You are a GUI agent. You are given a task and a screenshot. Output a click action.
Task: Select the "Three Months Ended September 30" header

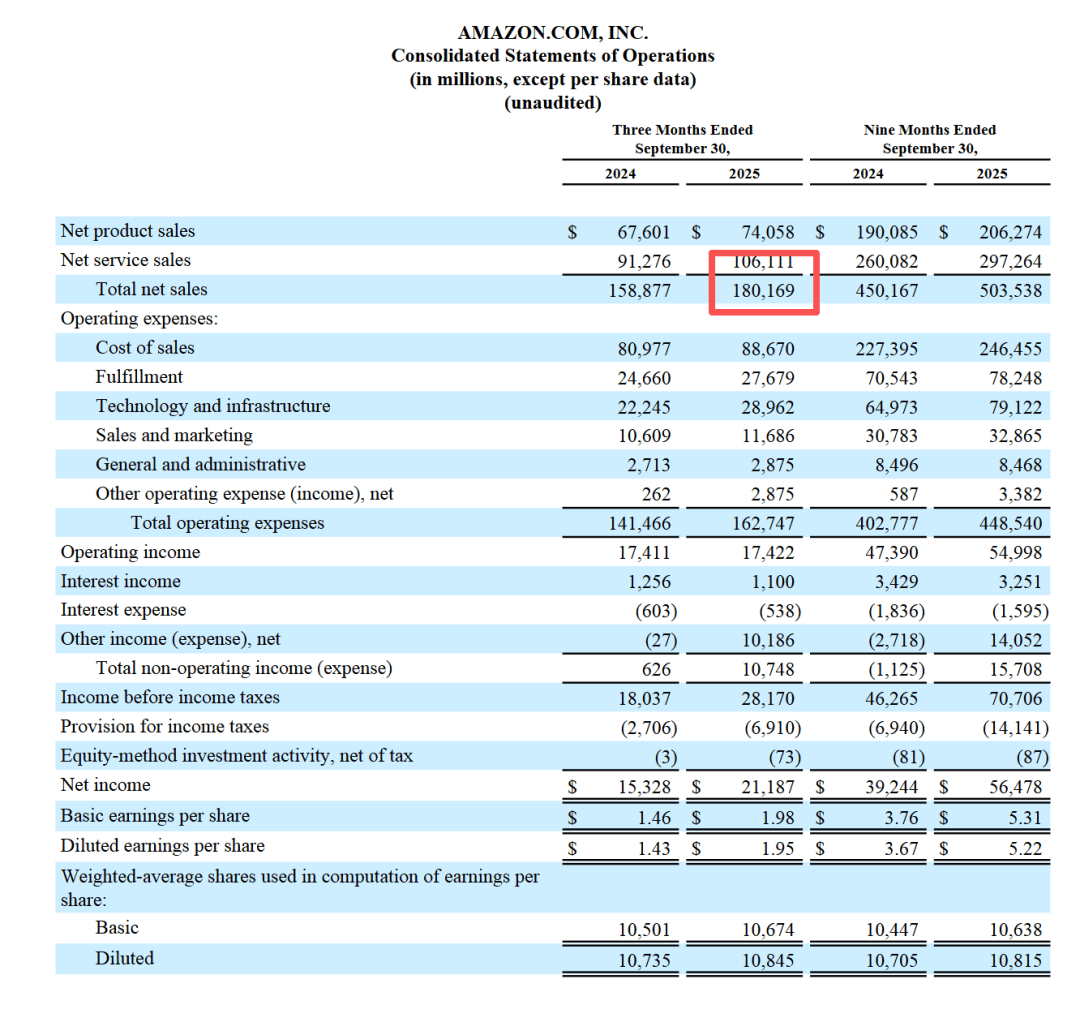[x=682, y=139]
